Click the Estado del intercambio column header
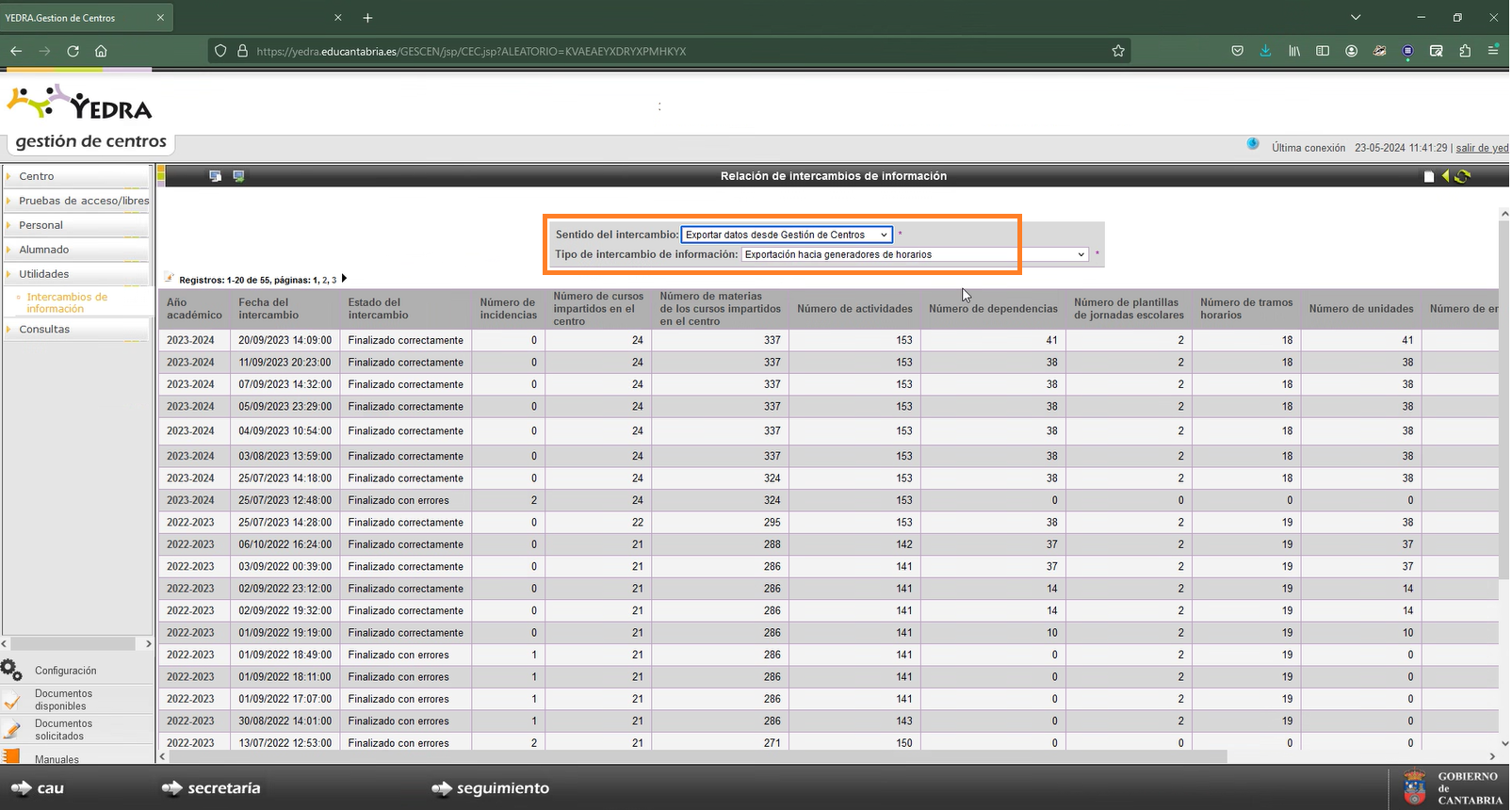 [x=406, y=309]
